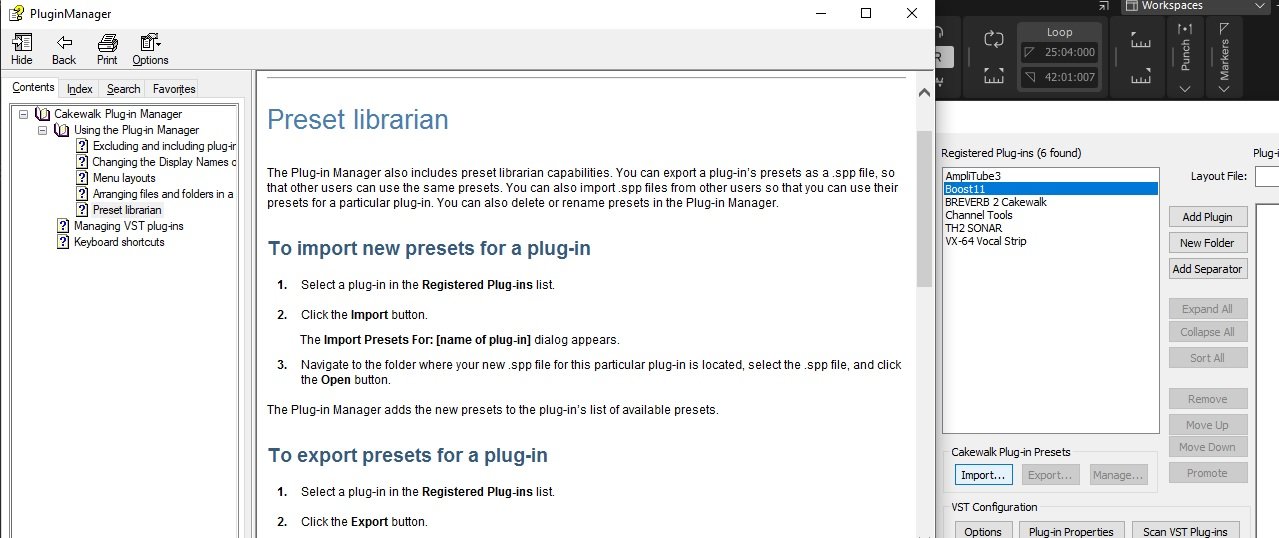Switch to the Index tab

pyautogui.click(x=80, y=89)
